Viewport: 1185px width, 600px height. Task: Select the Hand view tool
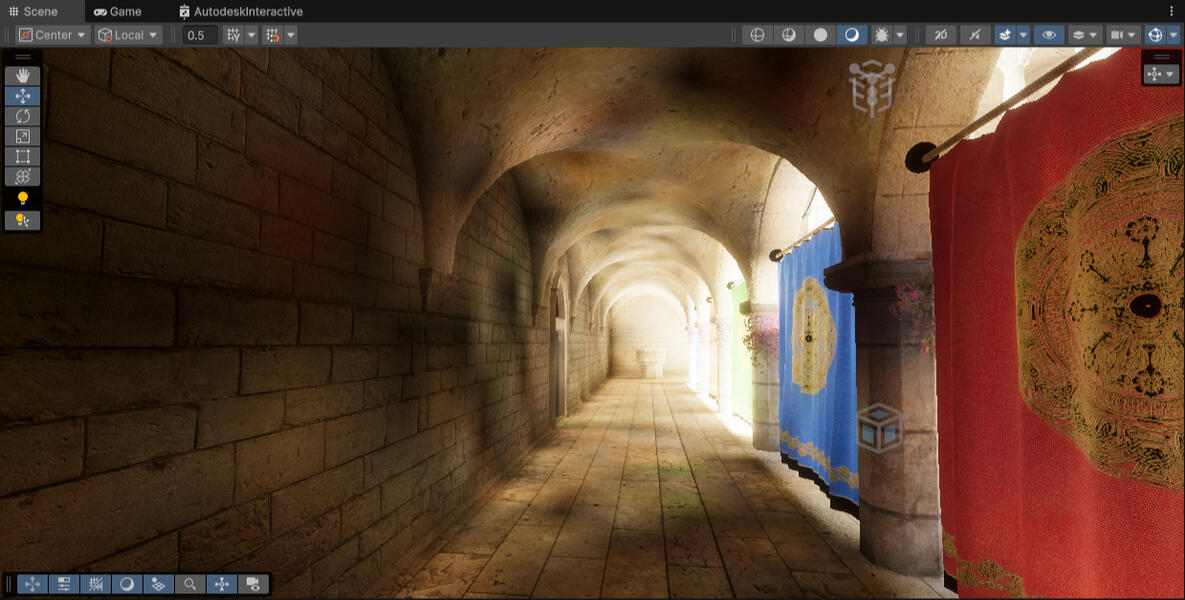click(x=22, y=76)
